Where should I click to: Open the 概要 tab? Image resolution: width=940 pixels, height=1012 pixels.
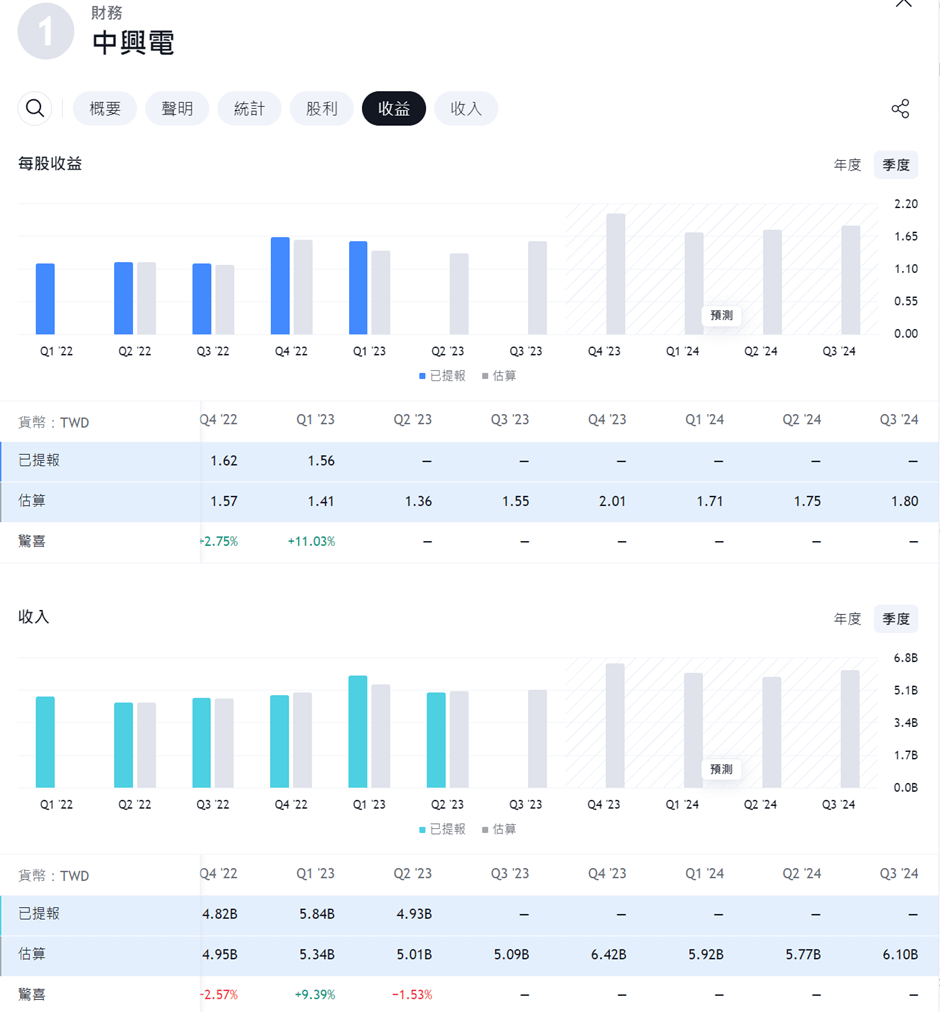pos(105,109)
